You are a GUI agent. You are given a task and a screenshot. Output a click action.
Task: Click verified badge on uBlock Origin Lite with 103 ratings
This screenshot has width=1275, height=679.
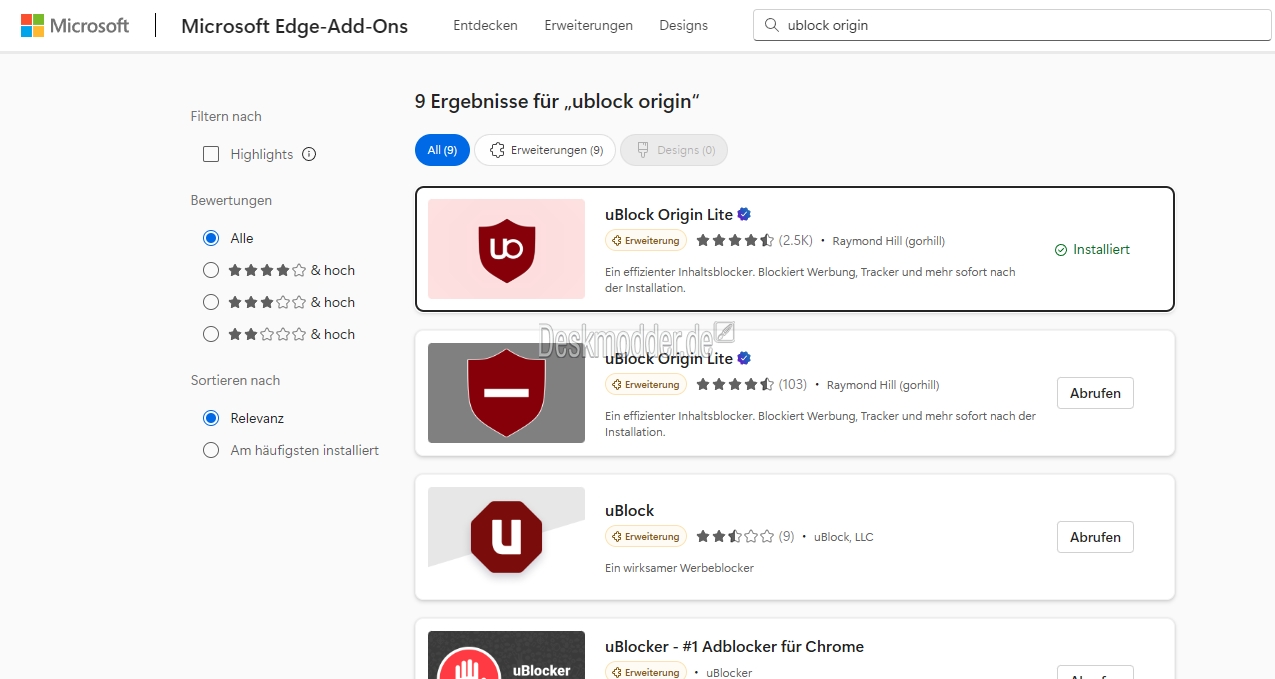744,358
